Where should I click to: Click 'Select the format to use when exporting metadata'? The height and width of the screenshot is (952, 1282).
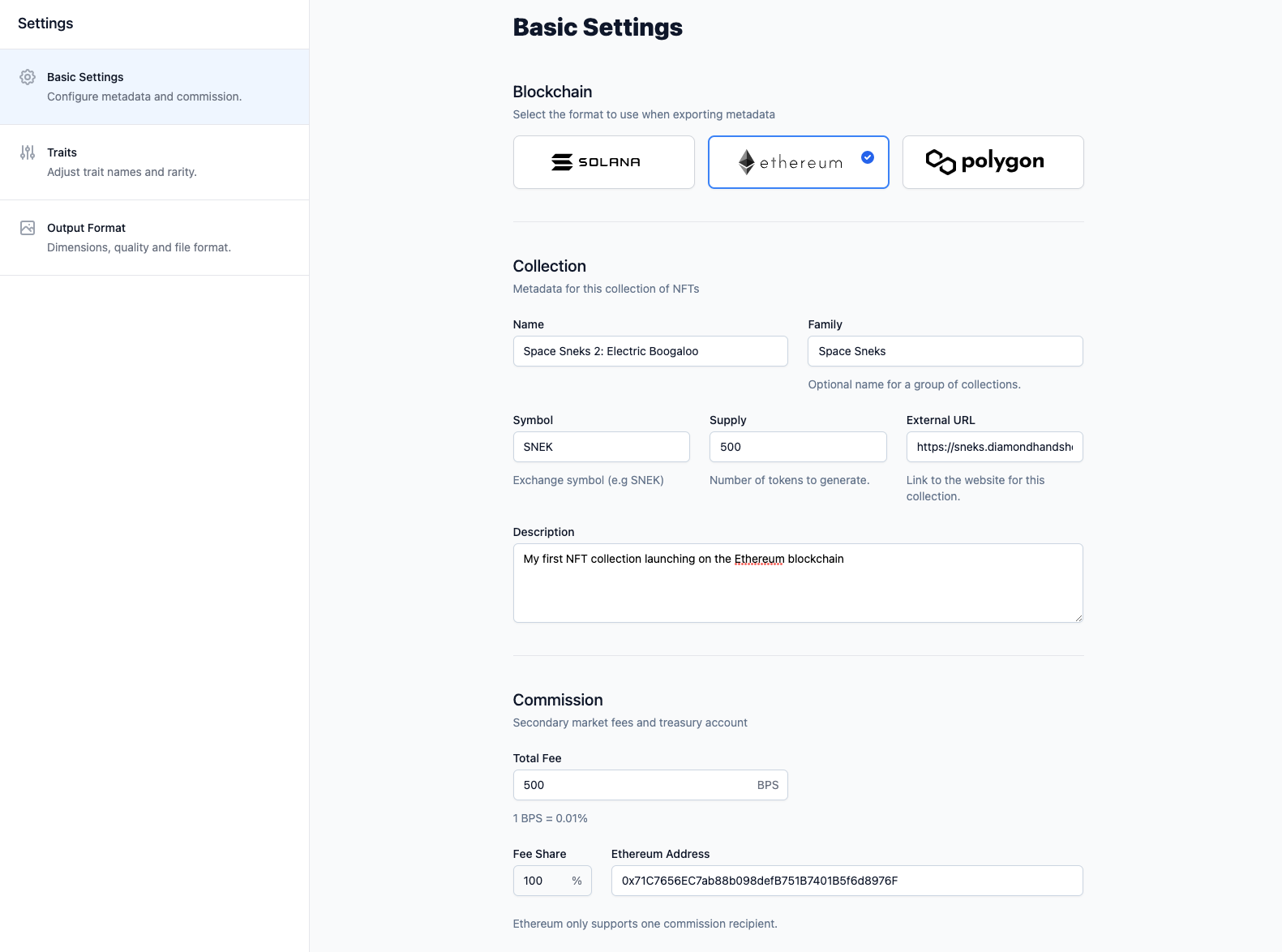tap(644, 114)
